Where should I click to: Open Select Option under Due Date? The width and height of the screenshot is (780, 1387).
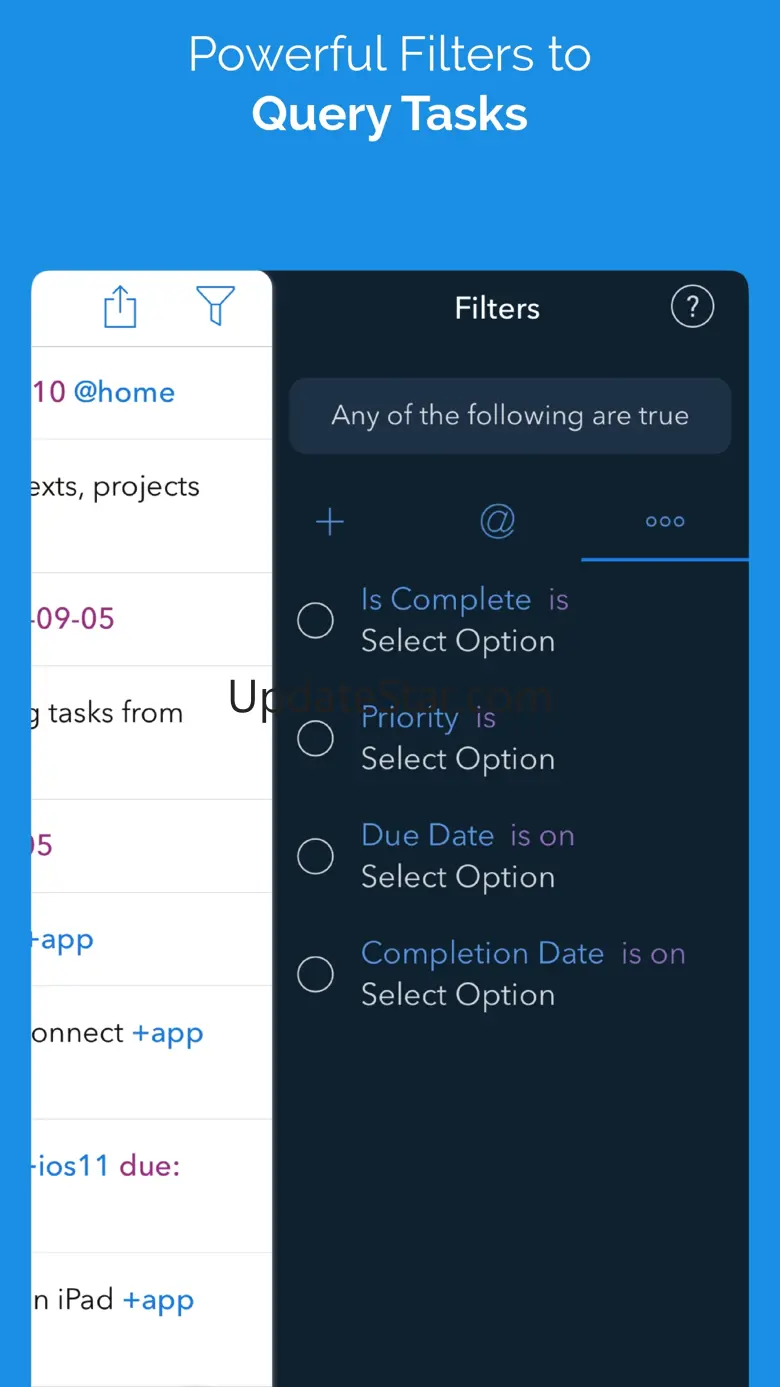point(458,878)
